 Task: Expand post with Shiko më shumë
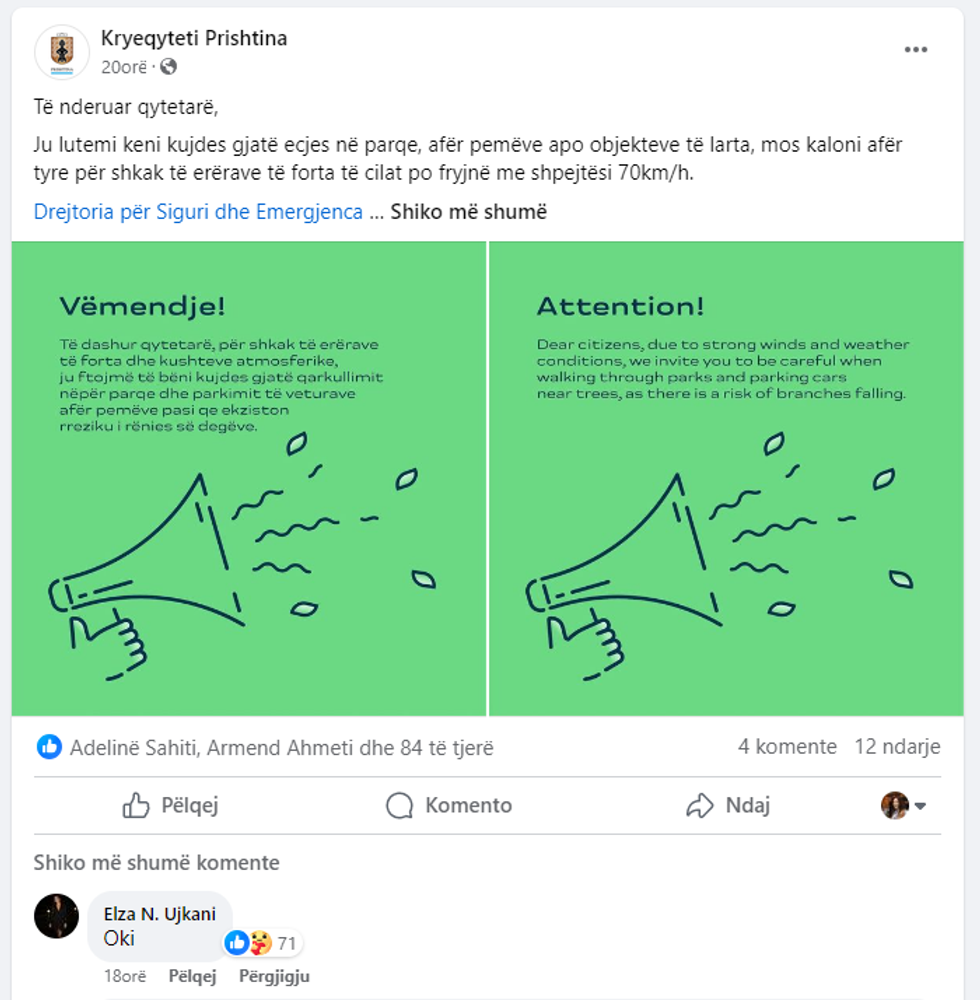tap(468, 212)
